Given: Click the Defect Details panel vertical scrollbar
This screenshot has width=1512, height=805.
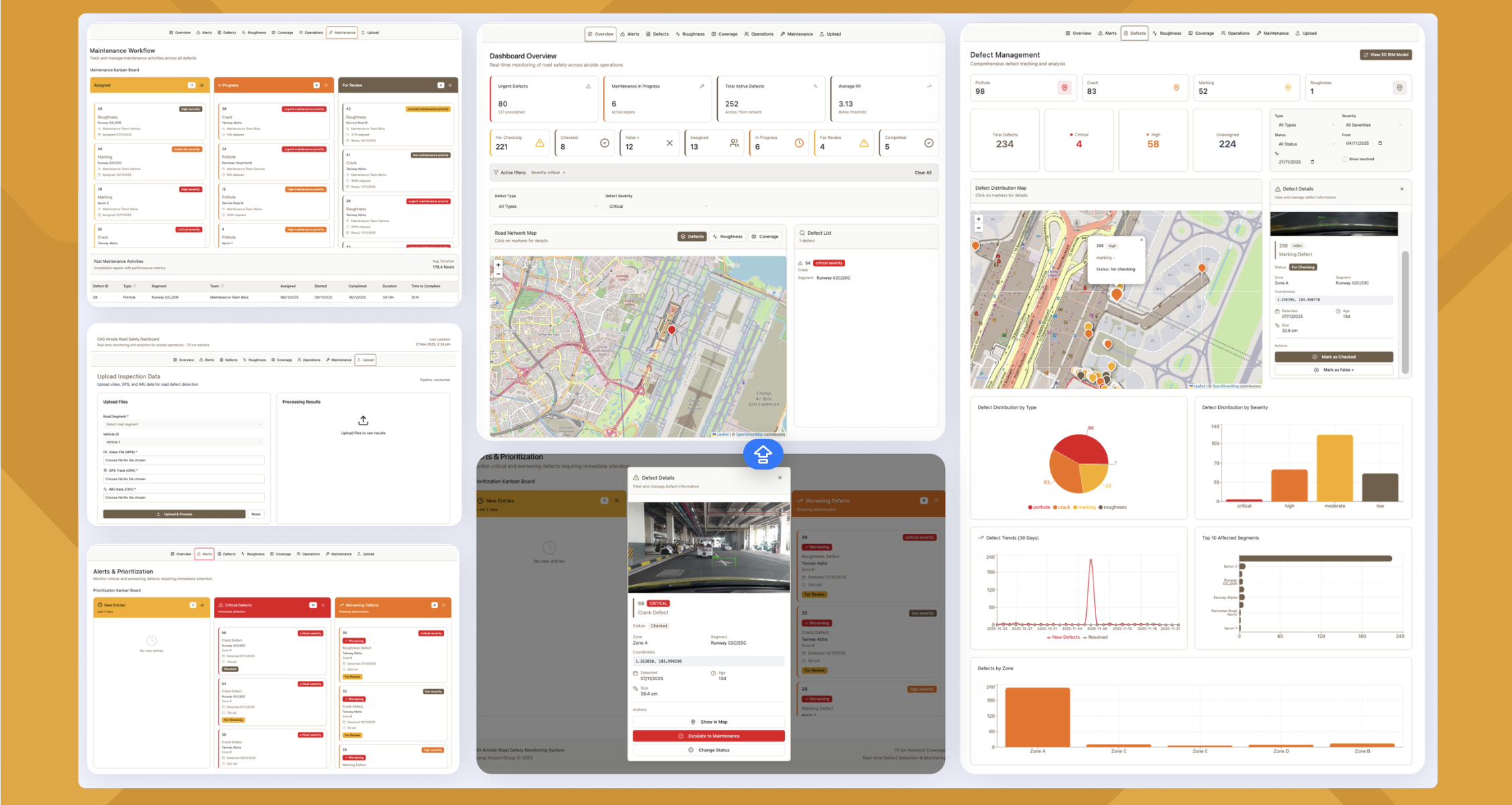Looking at the screenshot, I should click(x=1405, y=312).
